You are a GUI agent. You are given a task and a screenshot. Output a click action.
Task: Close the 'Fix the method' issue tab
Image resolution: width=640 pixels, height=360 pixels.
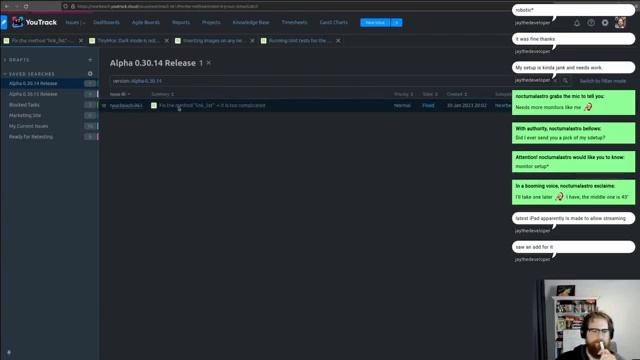(81, 41)
